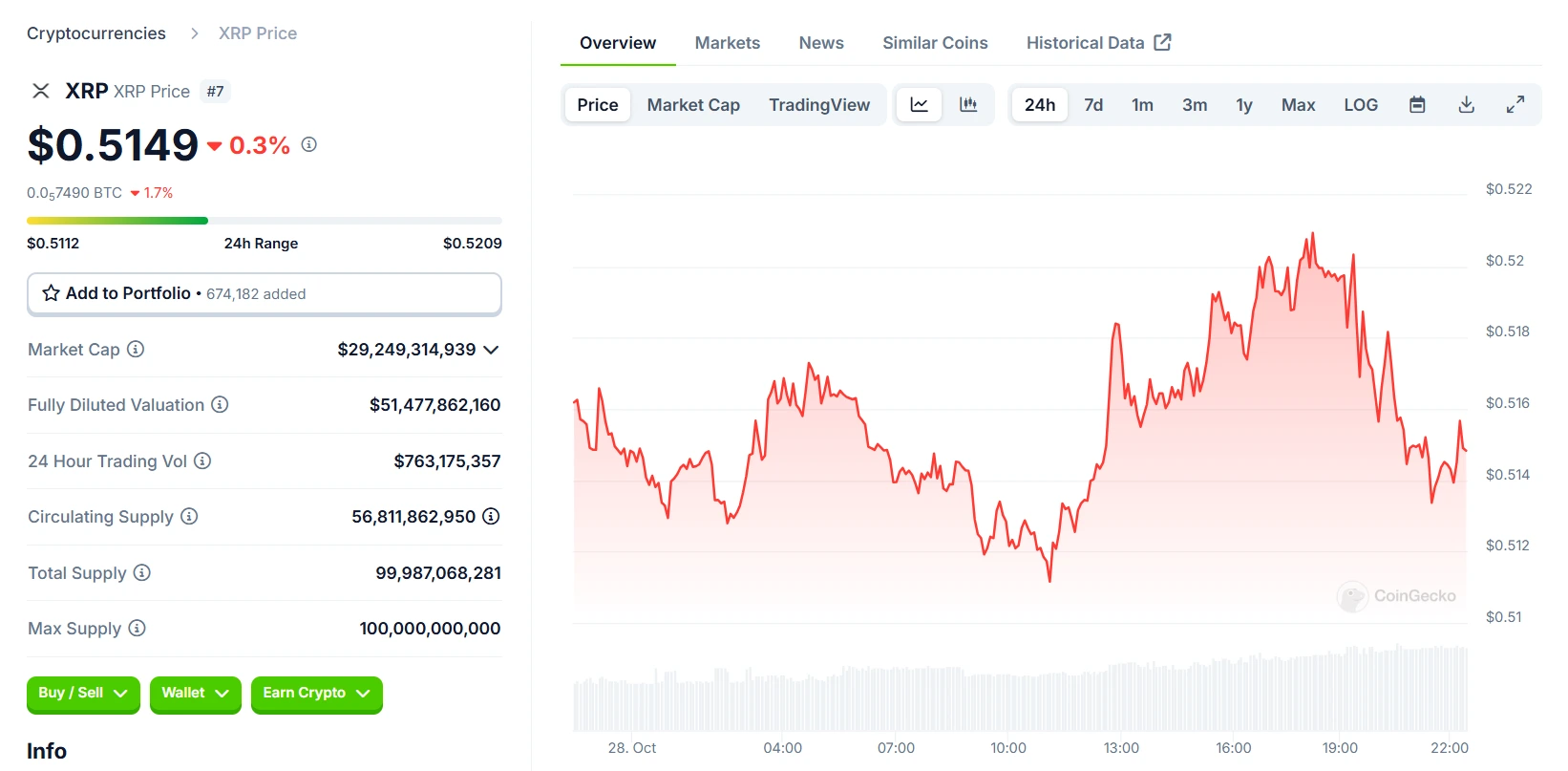Screen dimensions: 1568x771
Task: Open the Markets tab
Action: coord(728,43)
